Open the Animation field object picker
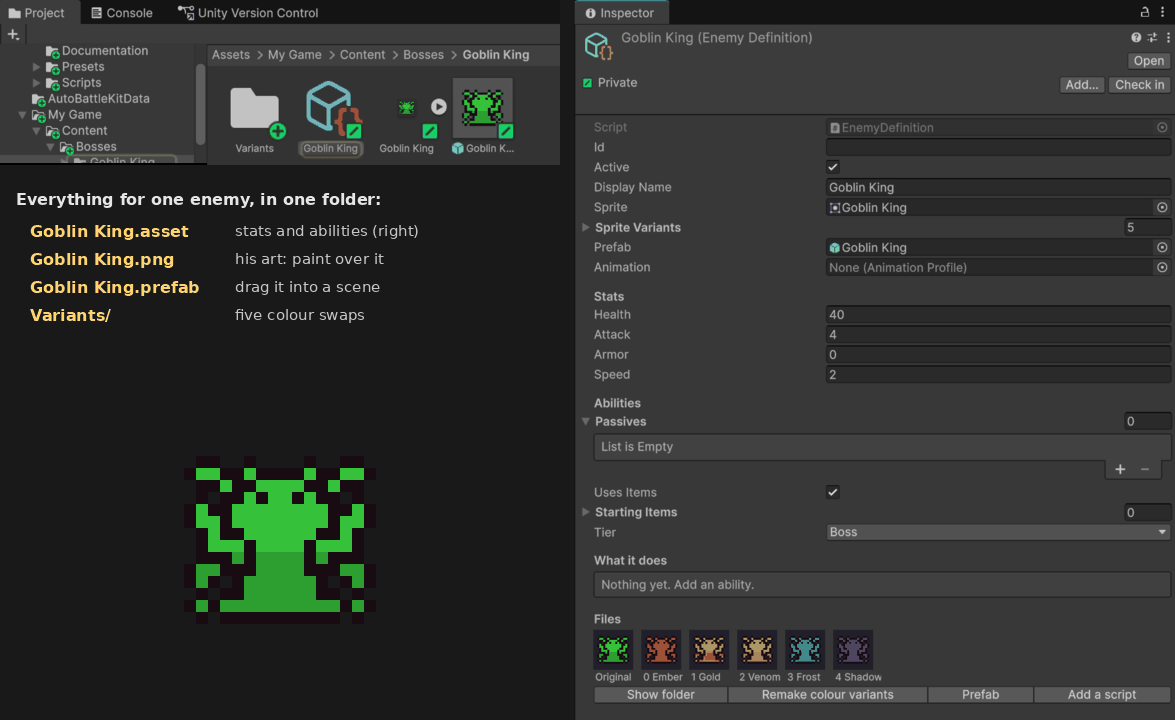The image size is (1175, 720). (1162, 267)
